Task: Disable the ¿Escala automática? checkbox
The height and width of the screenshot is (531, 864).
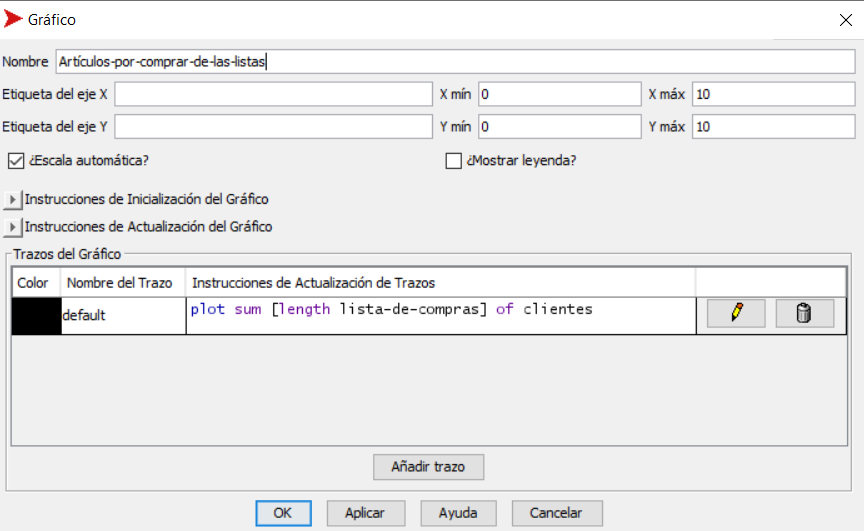Action: (x=15, y=160)
